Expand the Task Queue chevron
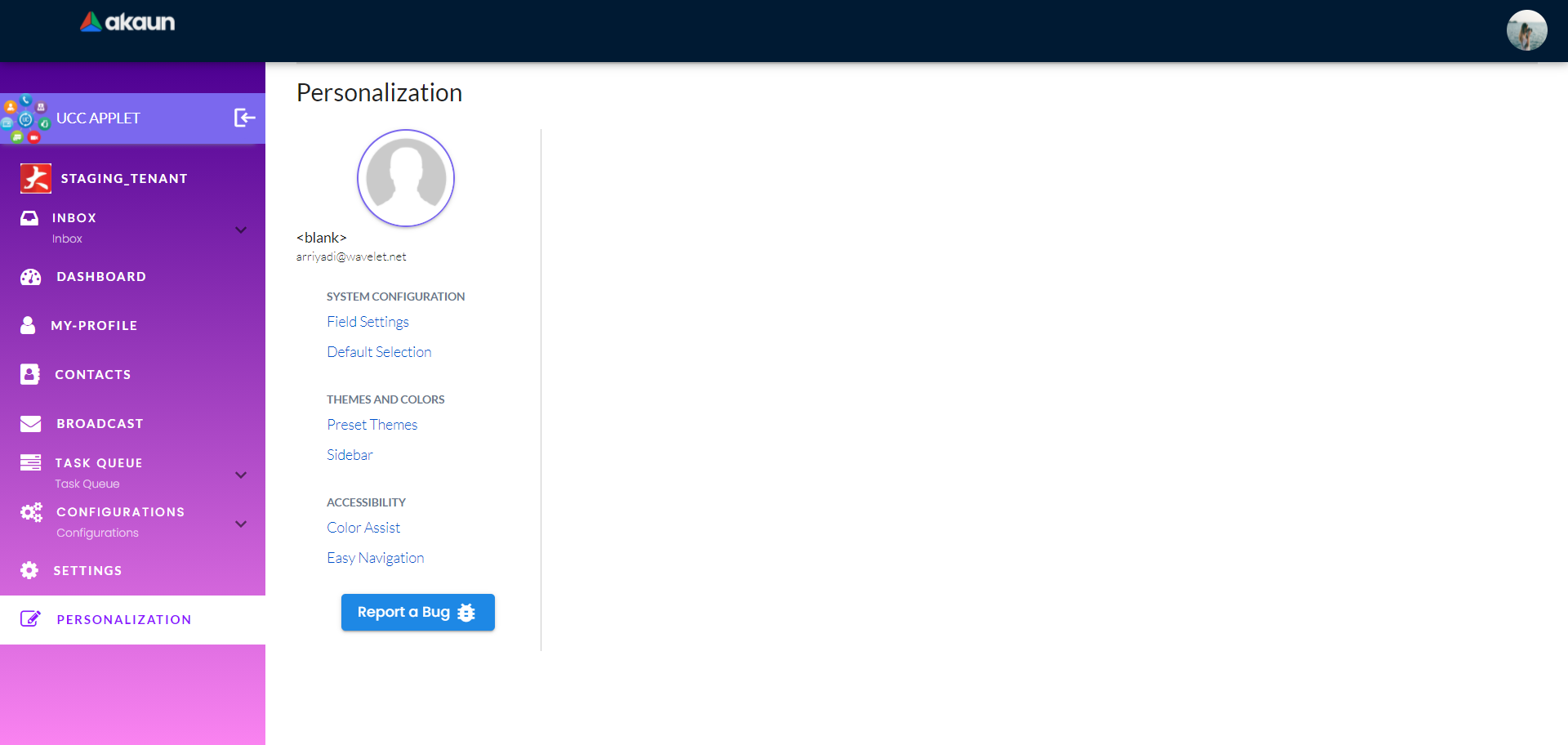1568x745 pixels. pos(241,475)
